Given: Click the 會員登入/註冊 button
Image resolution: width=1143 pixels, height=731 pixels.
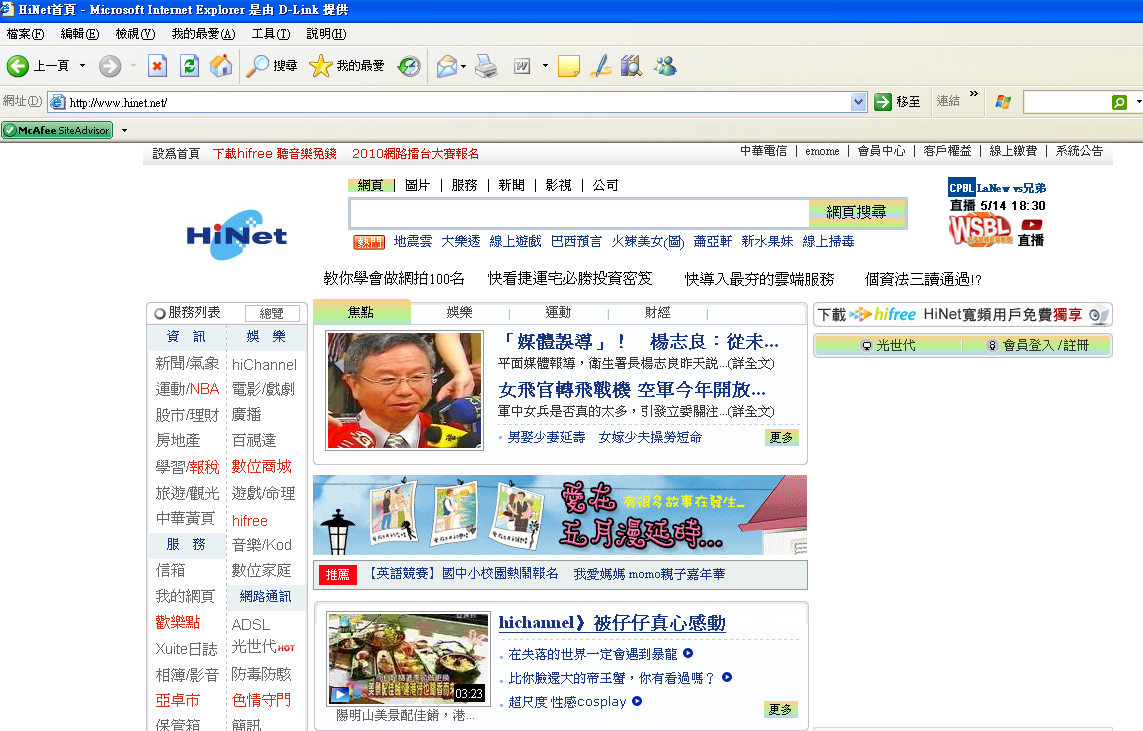Looking at the screenshot, I should [x=1038, y=345].
